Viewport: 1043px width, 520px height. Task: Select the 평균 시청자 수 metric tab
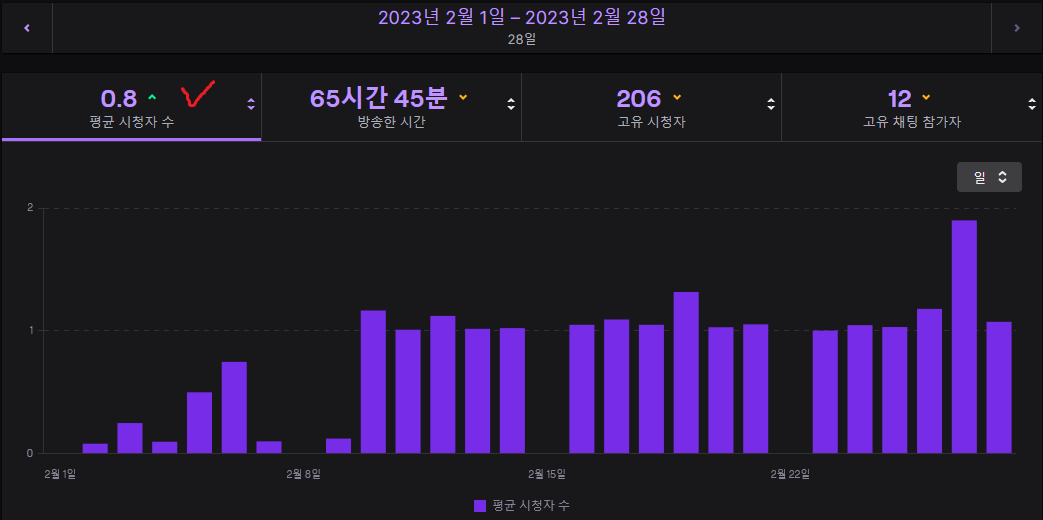point(132,107)
